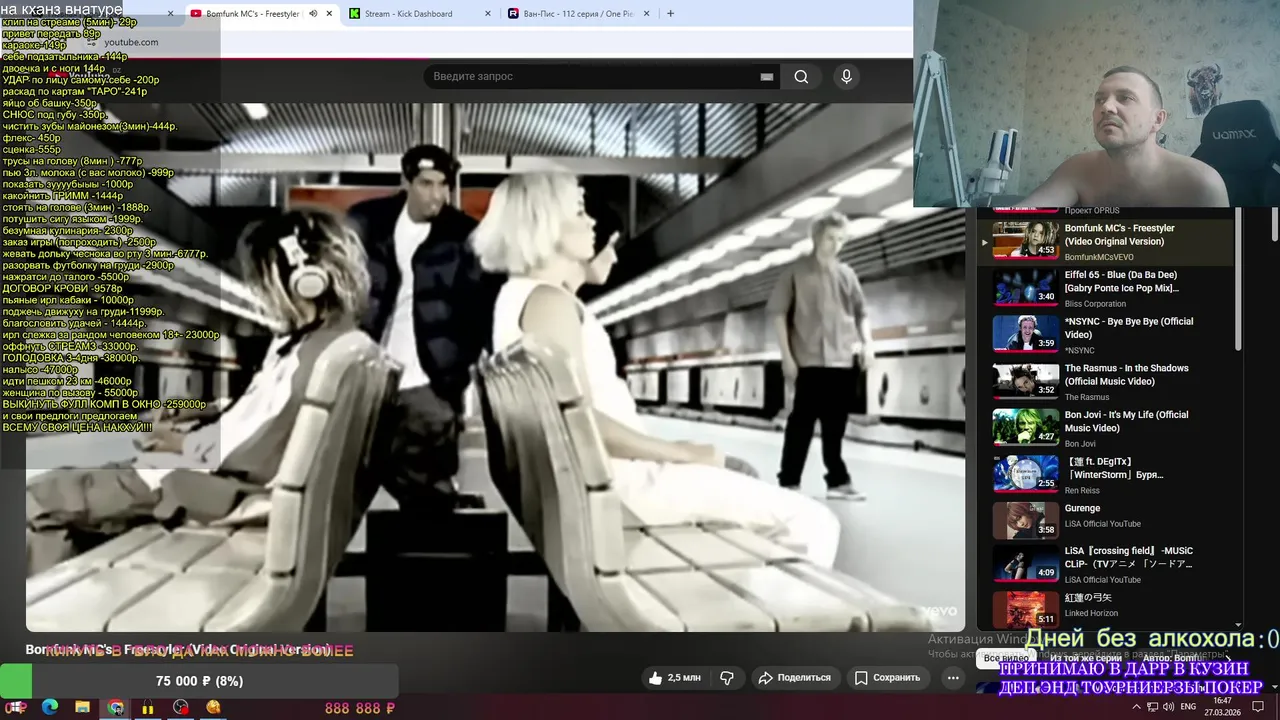This screenshot has width=1280, height=720.
Task: Open the Gurenge LiSA video thumbnail
Action: click(1025, 520)
